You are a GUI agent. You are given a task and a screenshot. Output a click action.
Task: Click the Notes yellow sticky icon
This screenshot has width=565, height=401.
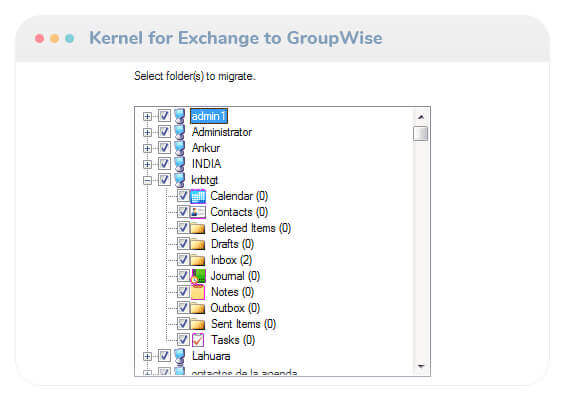coord(198,292)
